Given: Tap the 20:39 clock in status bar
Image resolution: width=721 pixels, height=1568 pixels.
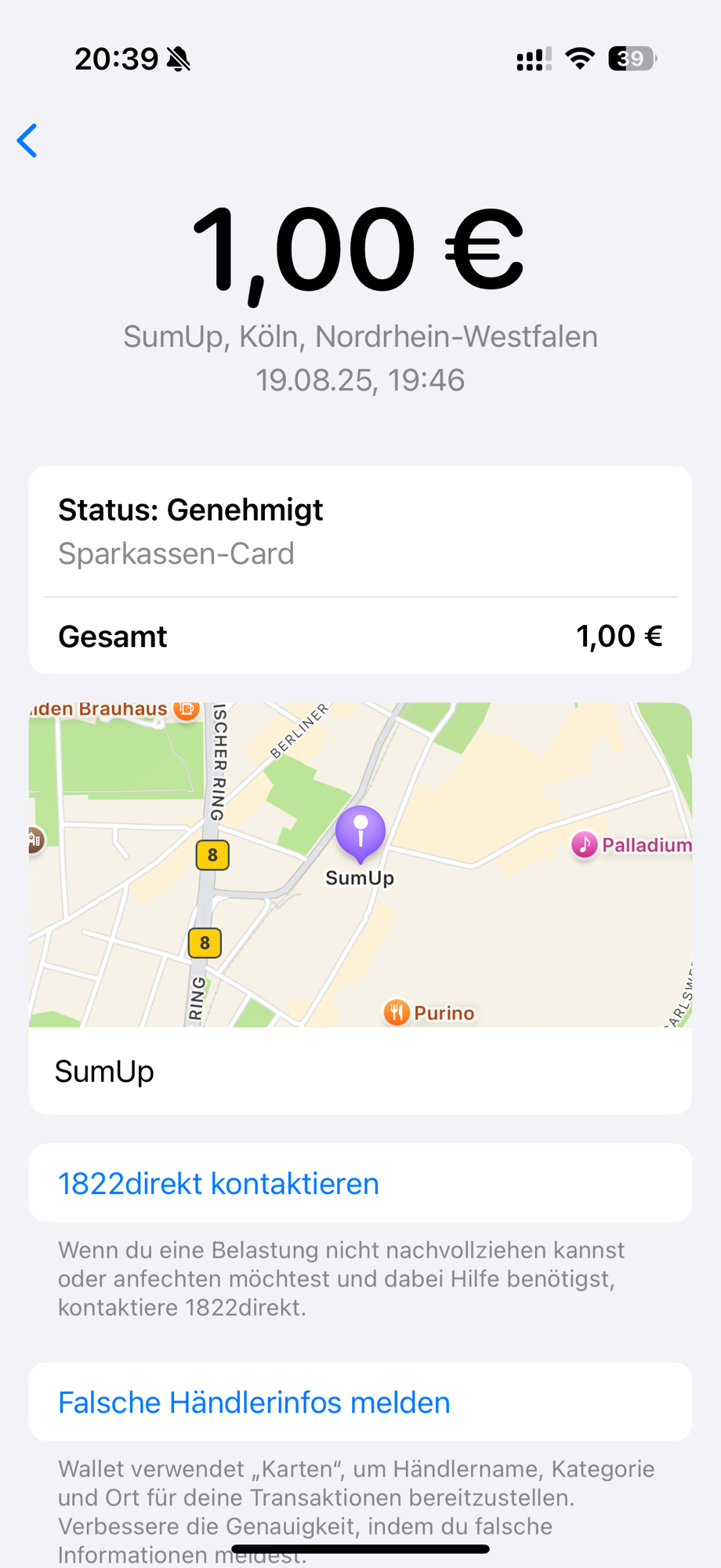Looking at the screenshot, I should (117, 59).
